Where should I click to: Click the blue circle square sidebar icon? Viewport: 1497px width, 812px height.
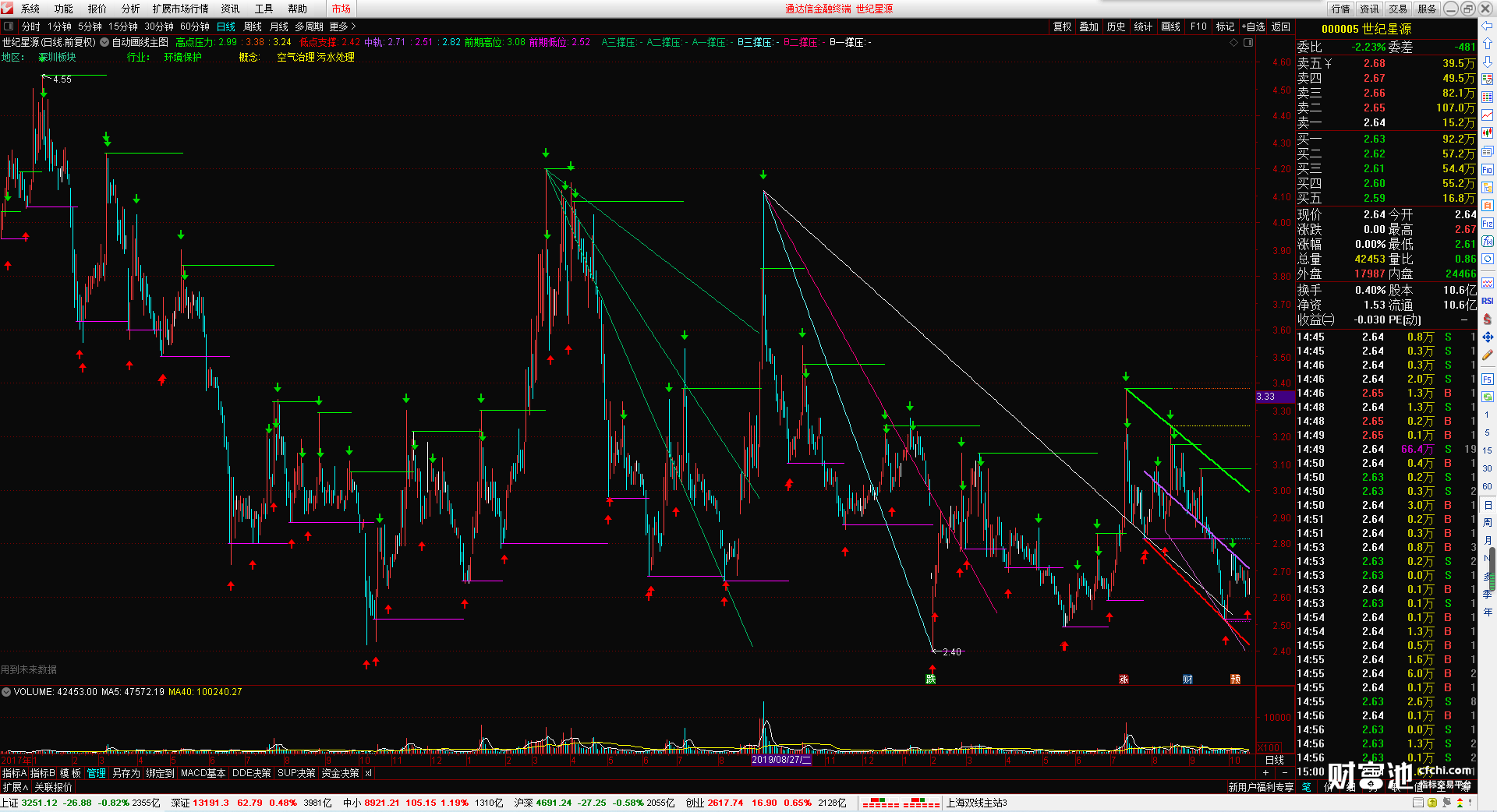1488,259
